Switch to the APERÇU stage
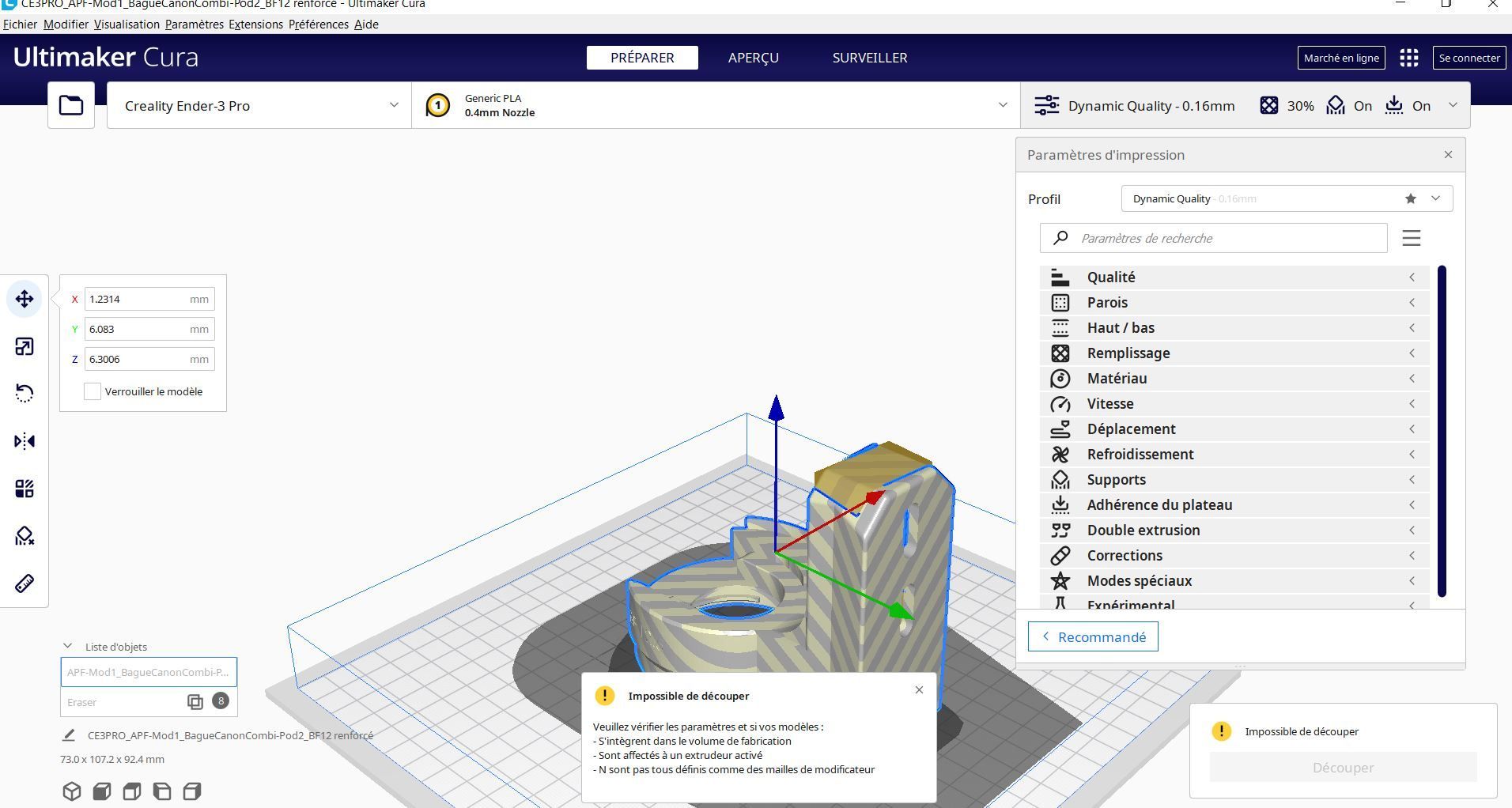 point(754,58)
